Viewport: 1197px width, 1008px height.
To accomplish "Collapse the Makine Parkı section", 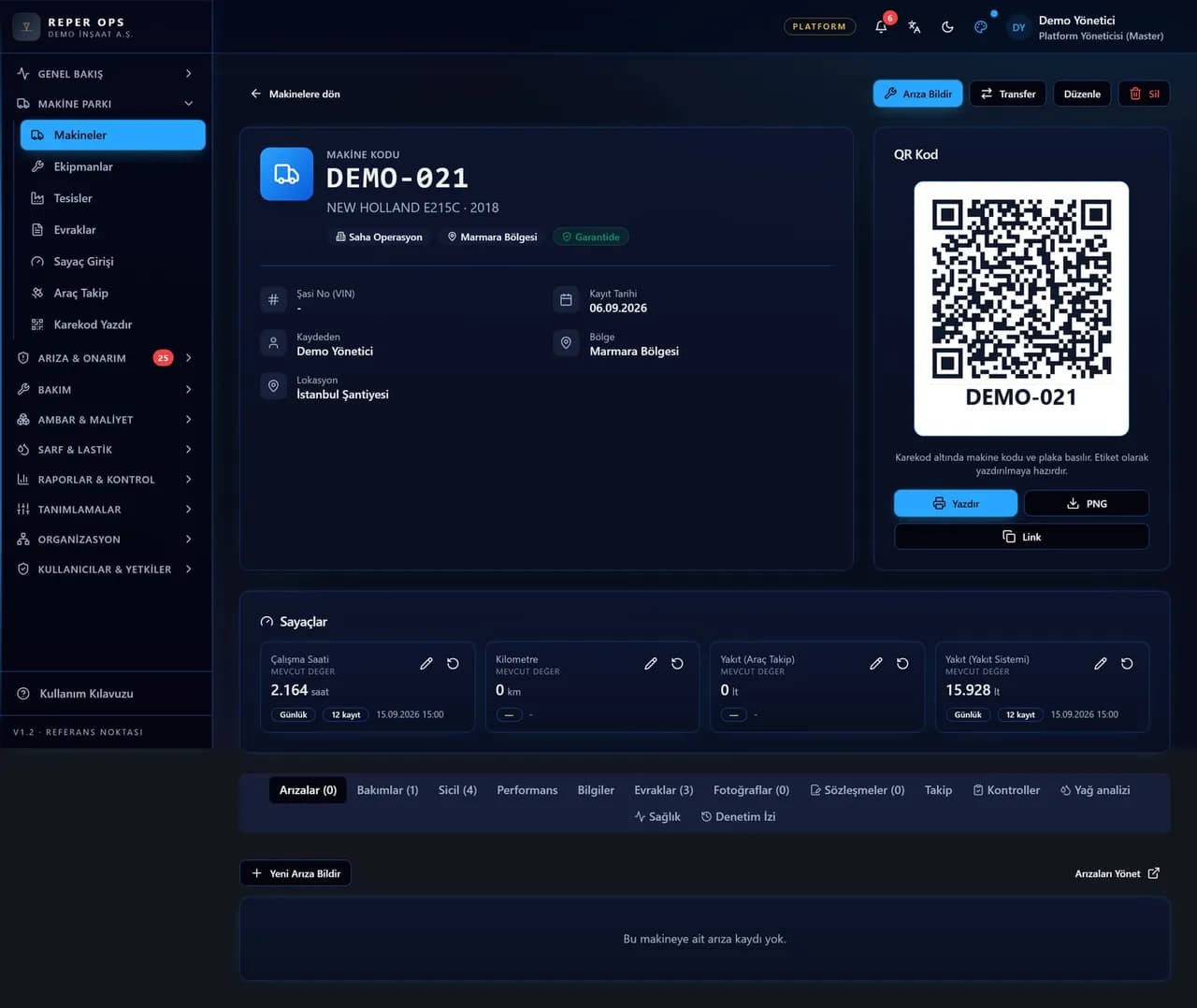I will [x=106, y=103].
